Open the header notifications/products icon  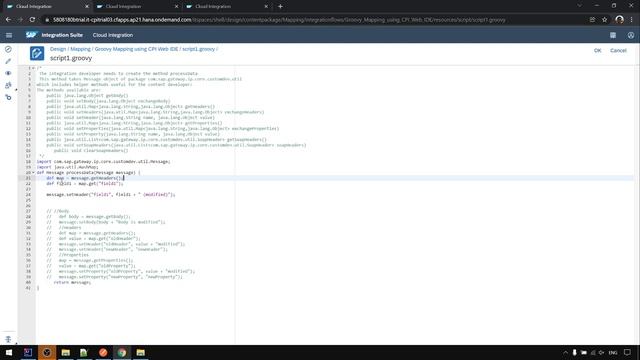[613, 36]
